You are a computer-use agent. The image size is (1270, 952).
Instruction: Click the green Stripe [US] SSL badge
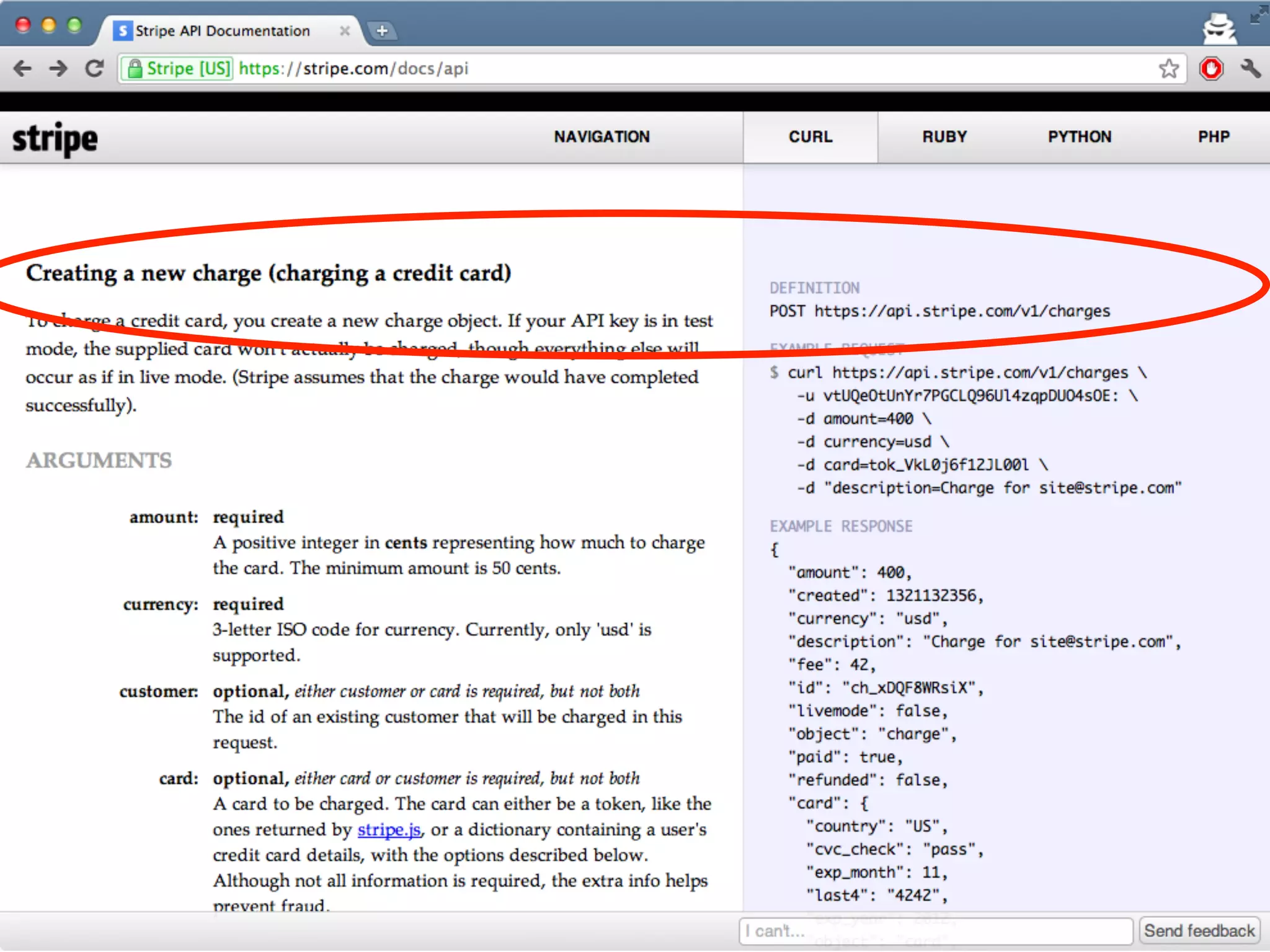(x=178, y=68)
